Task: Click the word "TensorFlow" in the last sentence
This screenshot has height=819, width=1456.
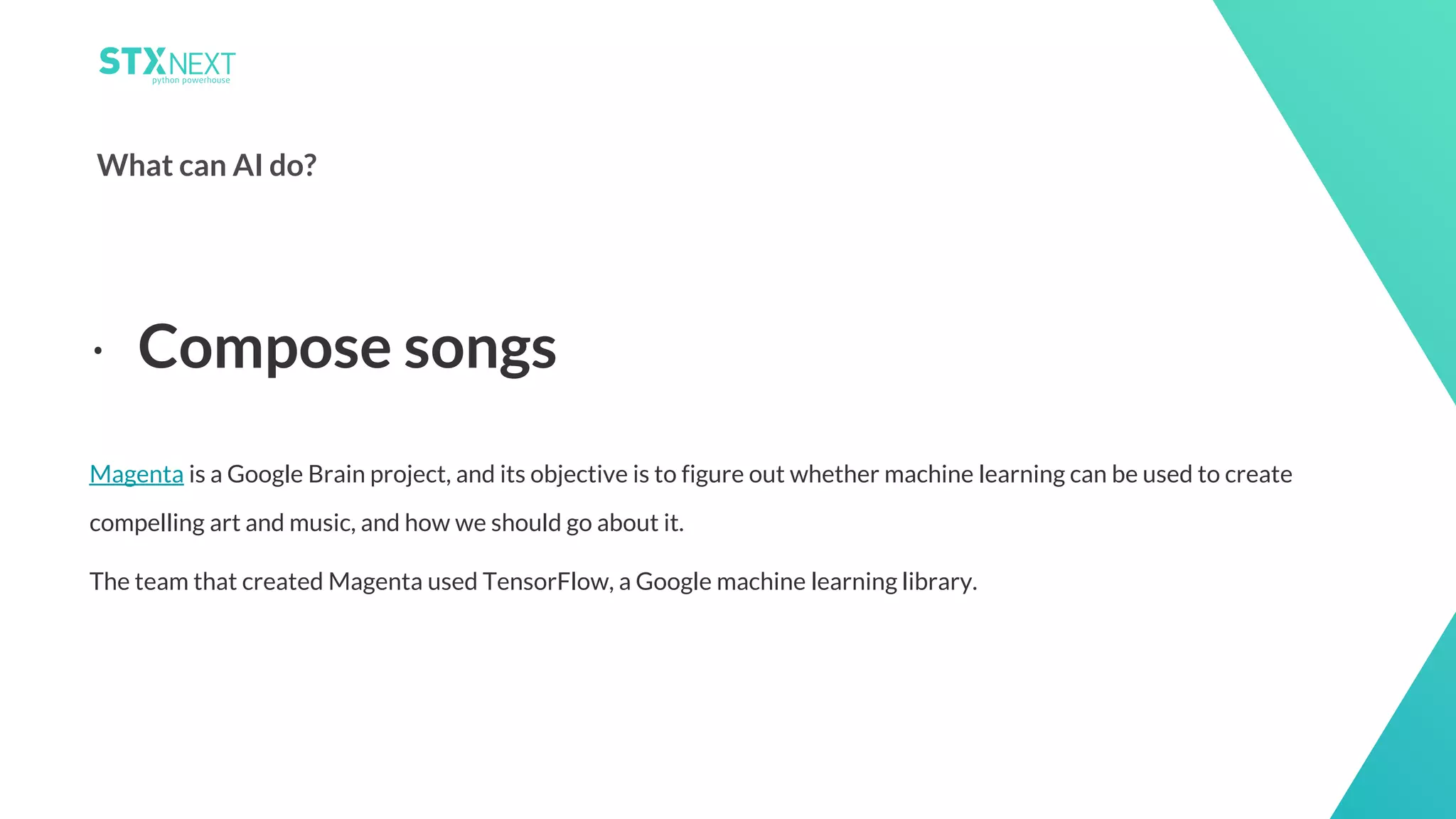Action: click(546, 582)
